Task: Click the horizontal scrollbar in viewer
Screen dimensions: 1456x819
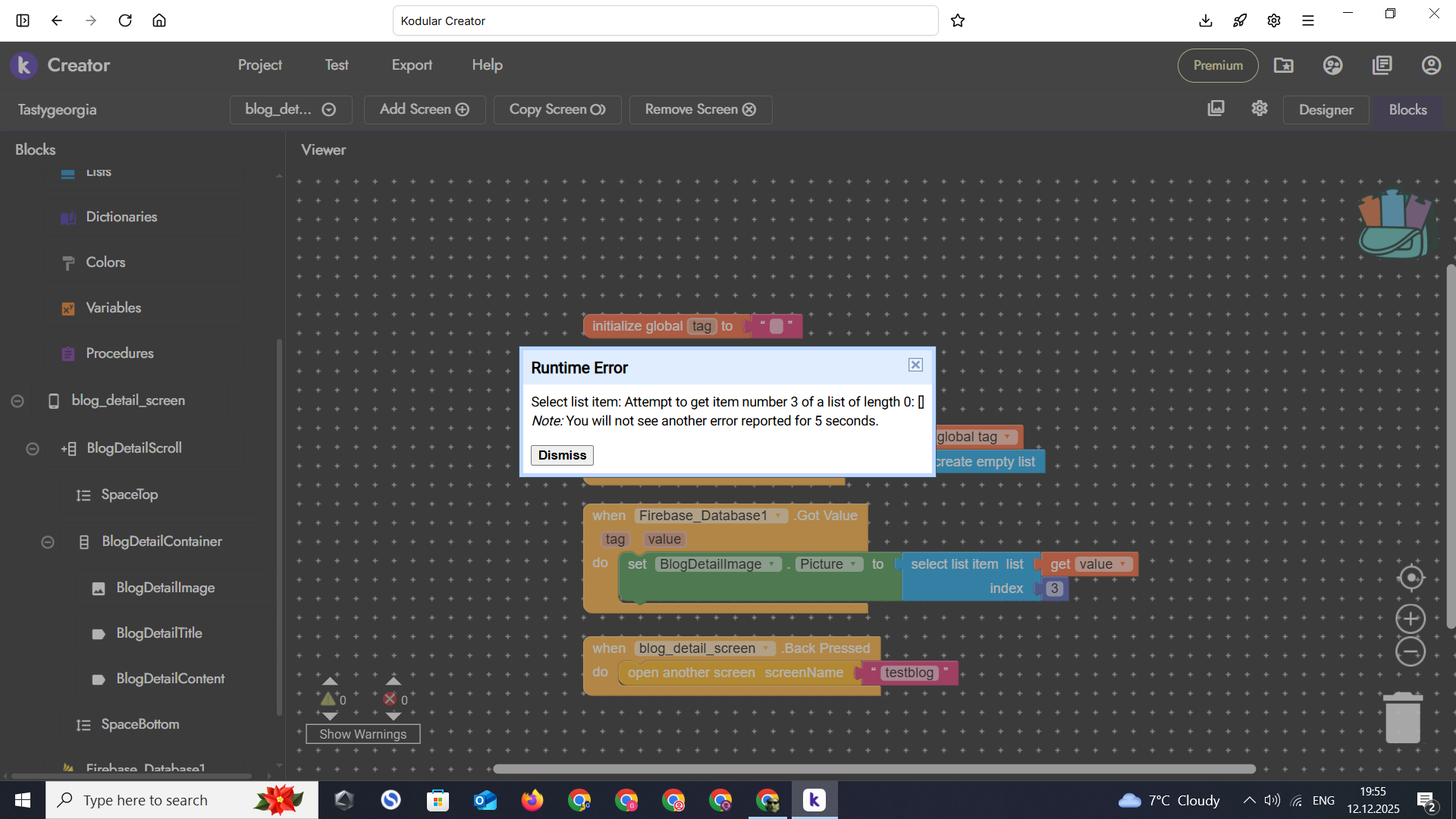Action: pos(874,769)
